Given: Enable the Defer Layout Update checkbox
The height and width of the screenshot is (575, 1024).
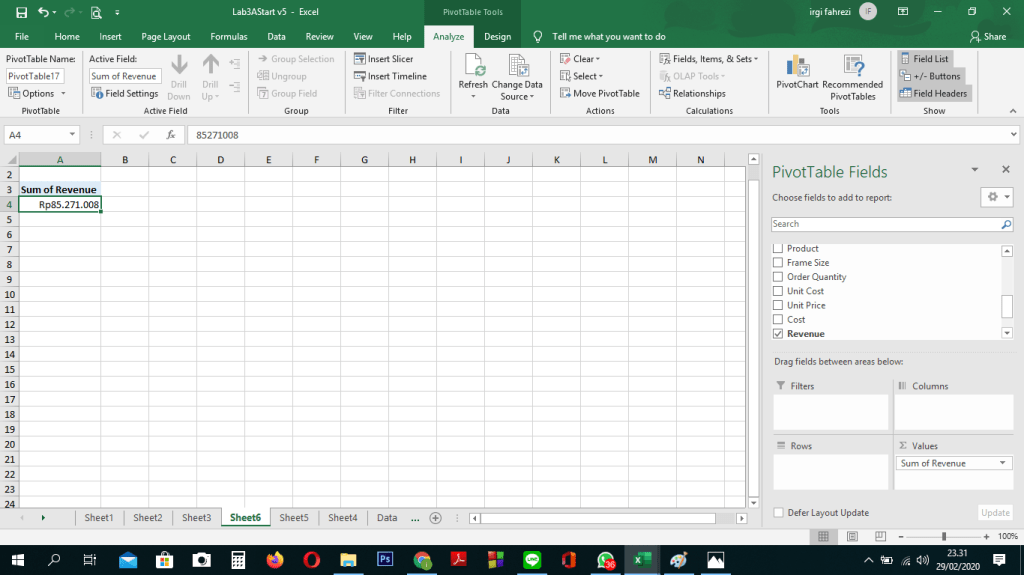Looking at the screenshot, I should coord(779,513).
